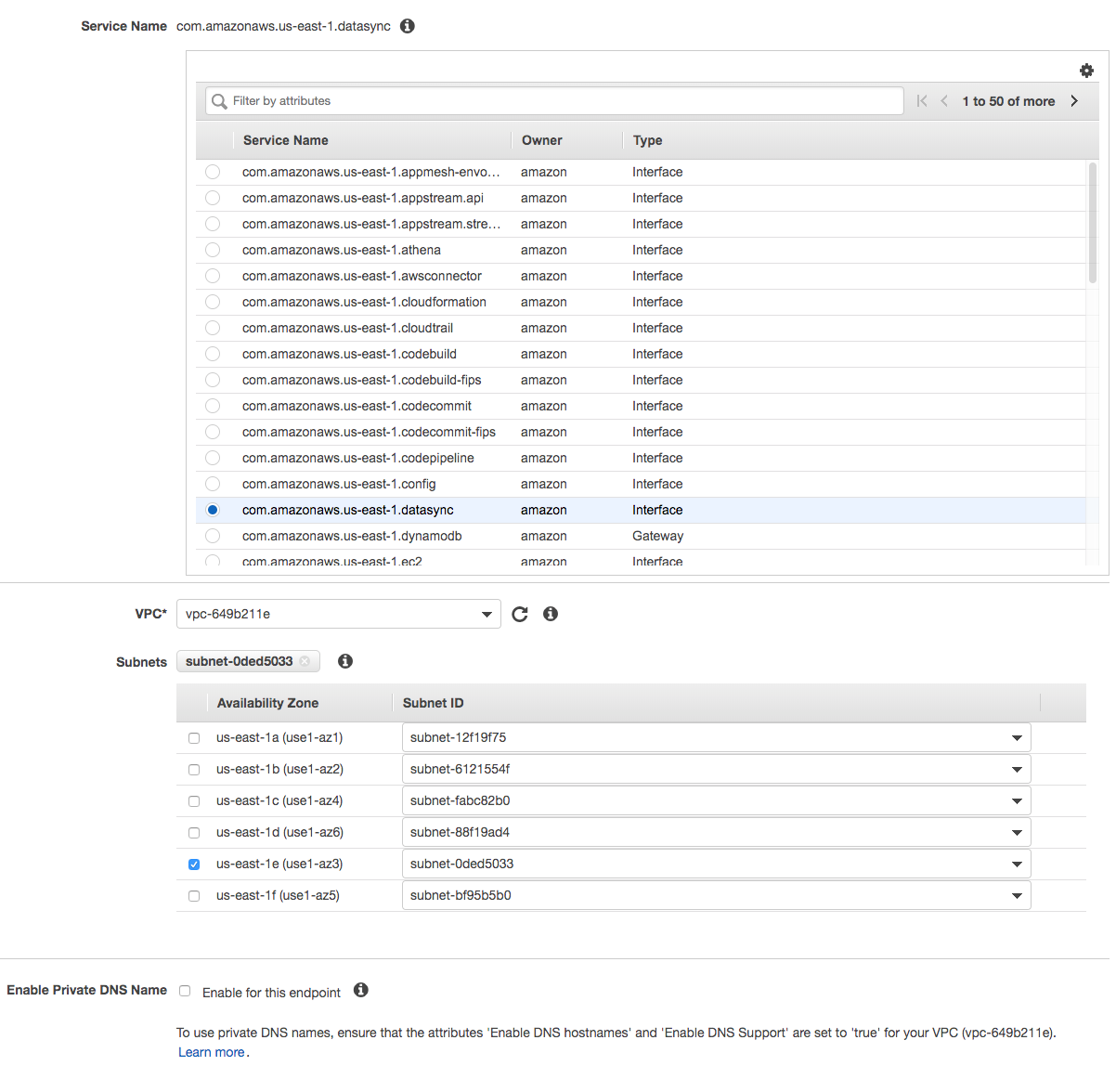Click the info icon beside Service Name
The width and height of the screenshot is (1116, 1092).
[407, 26]
